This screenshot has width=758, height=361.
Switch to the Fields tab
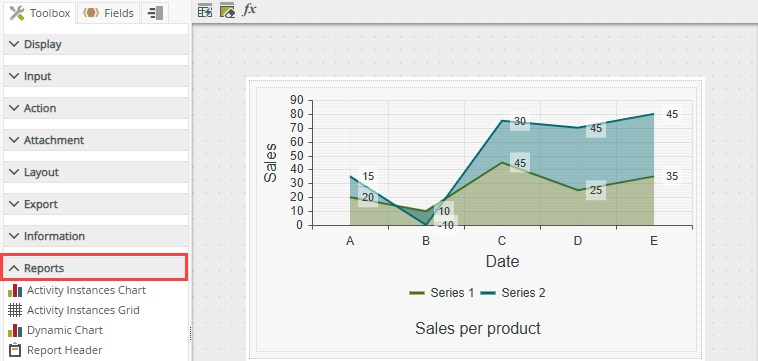(x=109, y=13)
